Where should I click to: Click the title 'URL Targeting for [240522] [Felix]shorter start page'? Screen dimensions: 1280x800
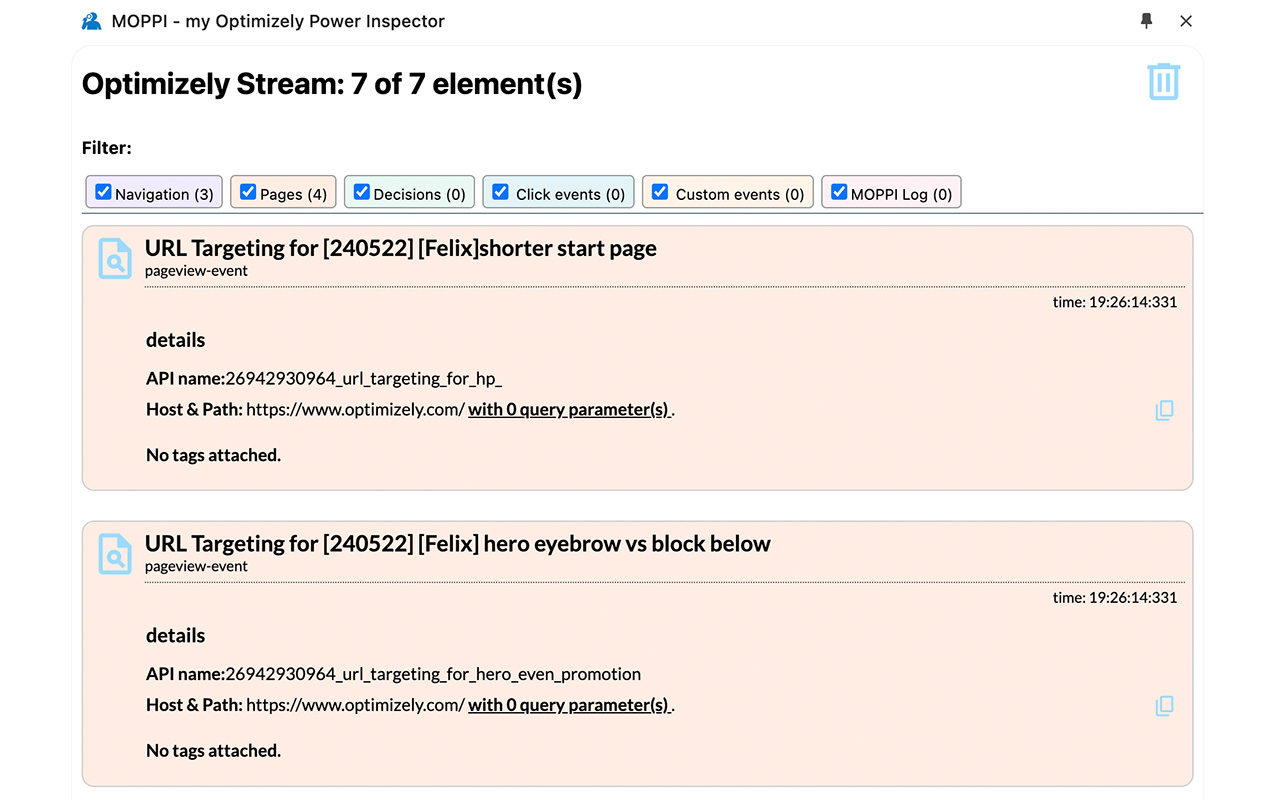click(x=401, y=248)
